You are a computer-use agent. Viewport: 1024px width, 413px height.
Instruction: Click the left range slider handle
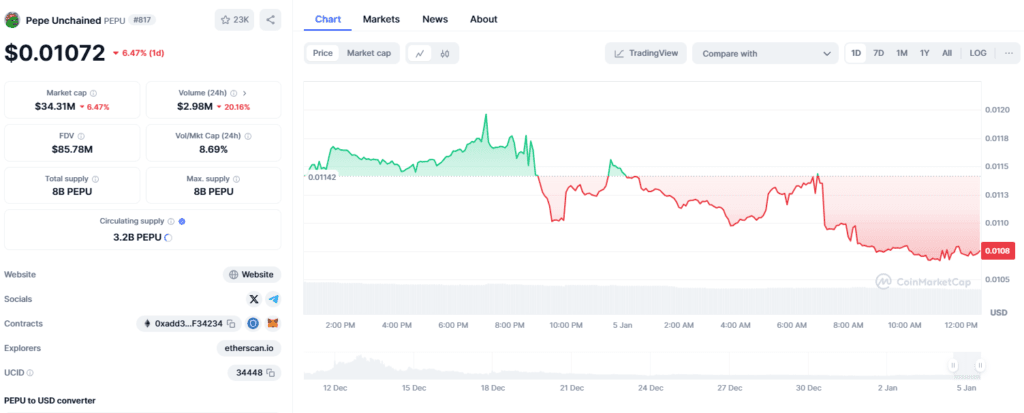point(953,366)
